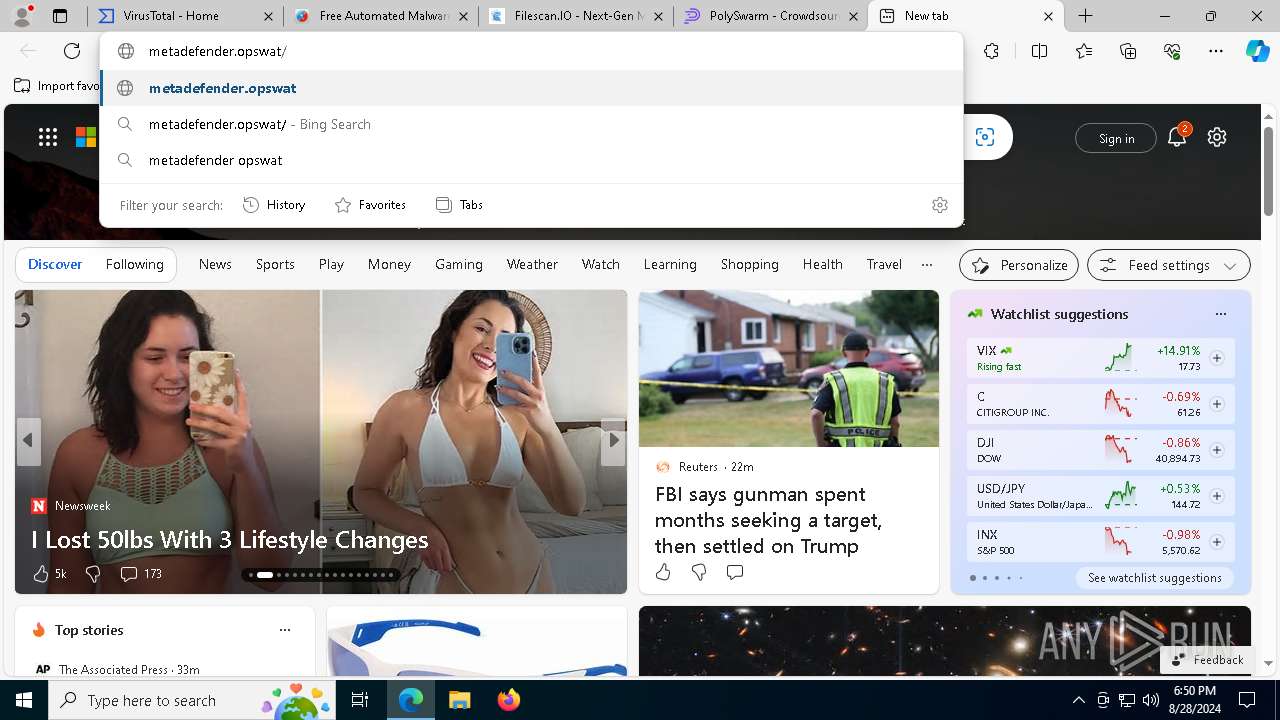The height and width of the screenshot is (720, 1280).
Task: Like the Reuters FBI gunman article
Action: (x=663, y=572)
